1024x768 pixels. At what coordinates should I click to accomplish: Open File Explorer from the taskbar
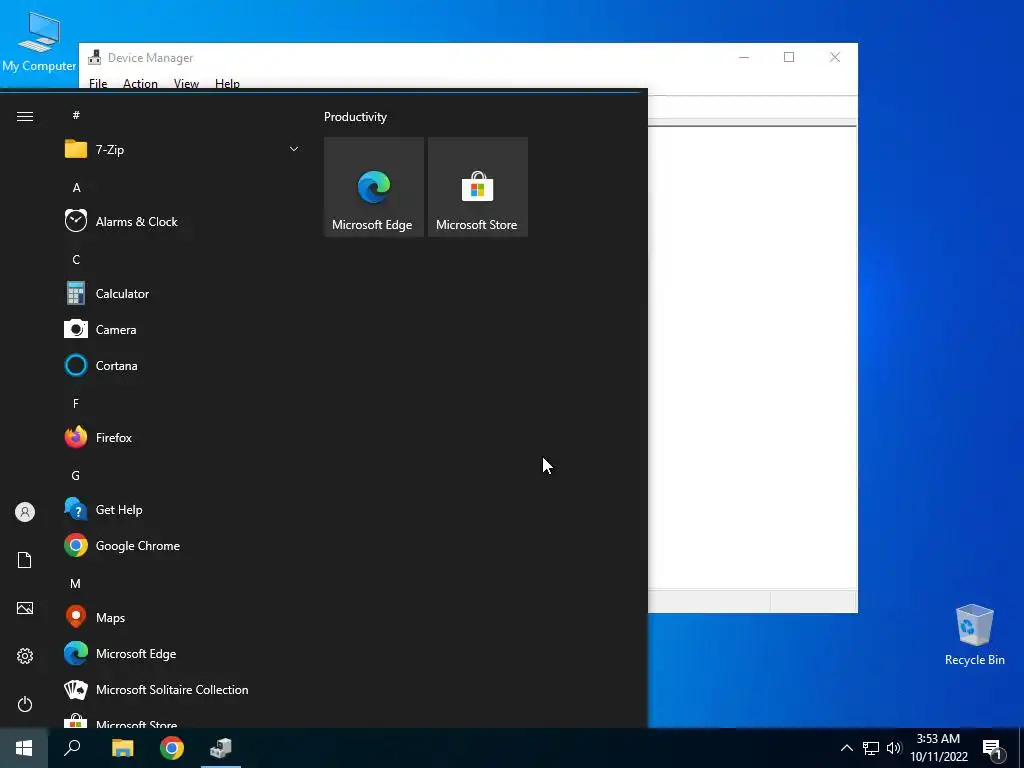click(122, 748)
